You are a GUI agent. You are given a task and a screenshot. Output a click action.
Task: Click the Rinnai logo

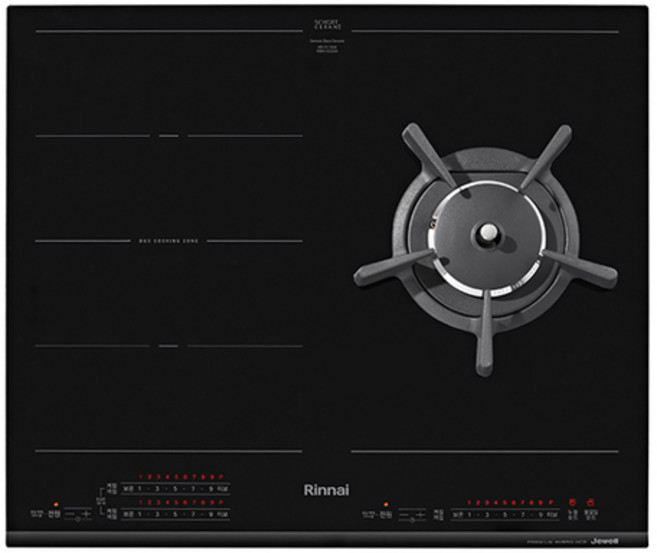coord(326,489)
